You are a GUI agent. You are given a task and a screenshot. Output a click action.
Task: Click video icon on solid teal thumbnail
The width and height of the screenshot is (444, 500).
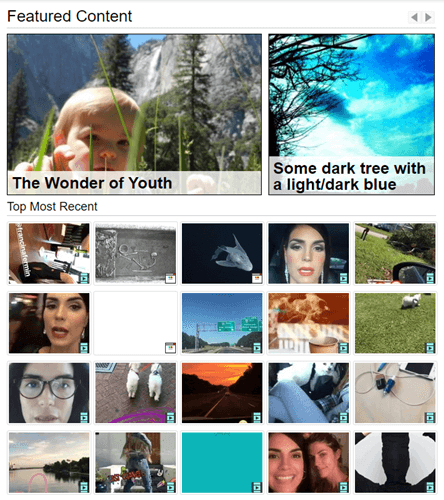(257, 487)
